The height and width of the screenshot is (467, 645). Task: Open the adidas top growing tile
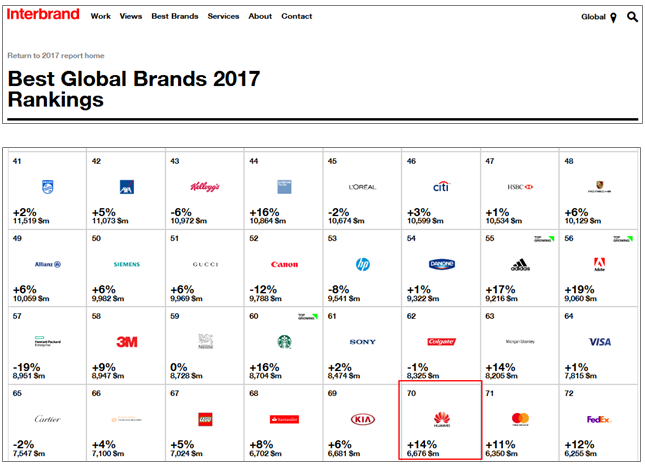pos(519,264)
